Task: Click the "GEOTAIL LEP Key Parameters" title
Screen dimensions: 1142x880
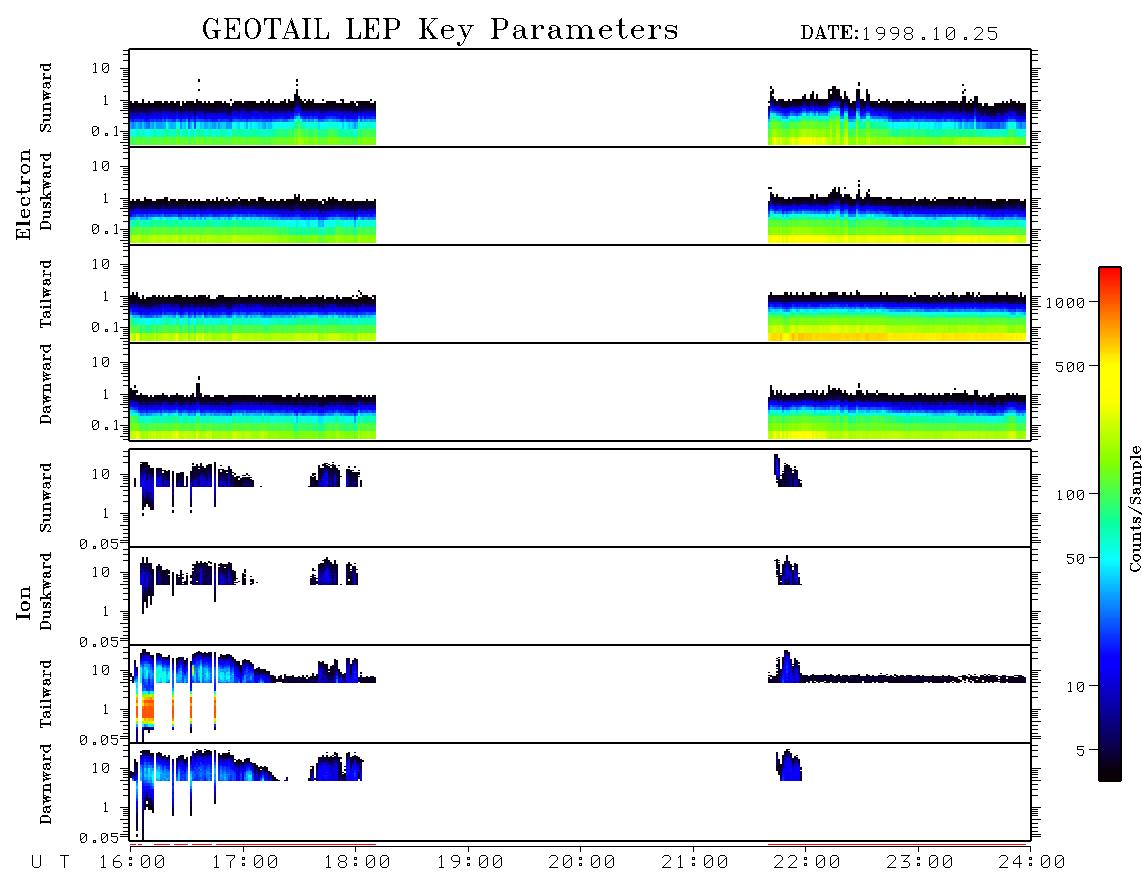Action: pos(440,30)
